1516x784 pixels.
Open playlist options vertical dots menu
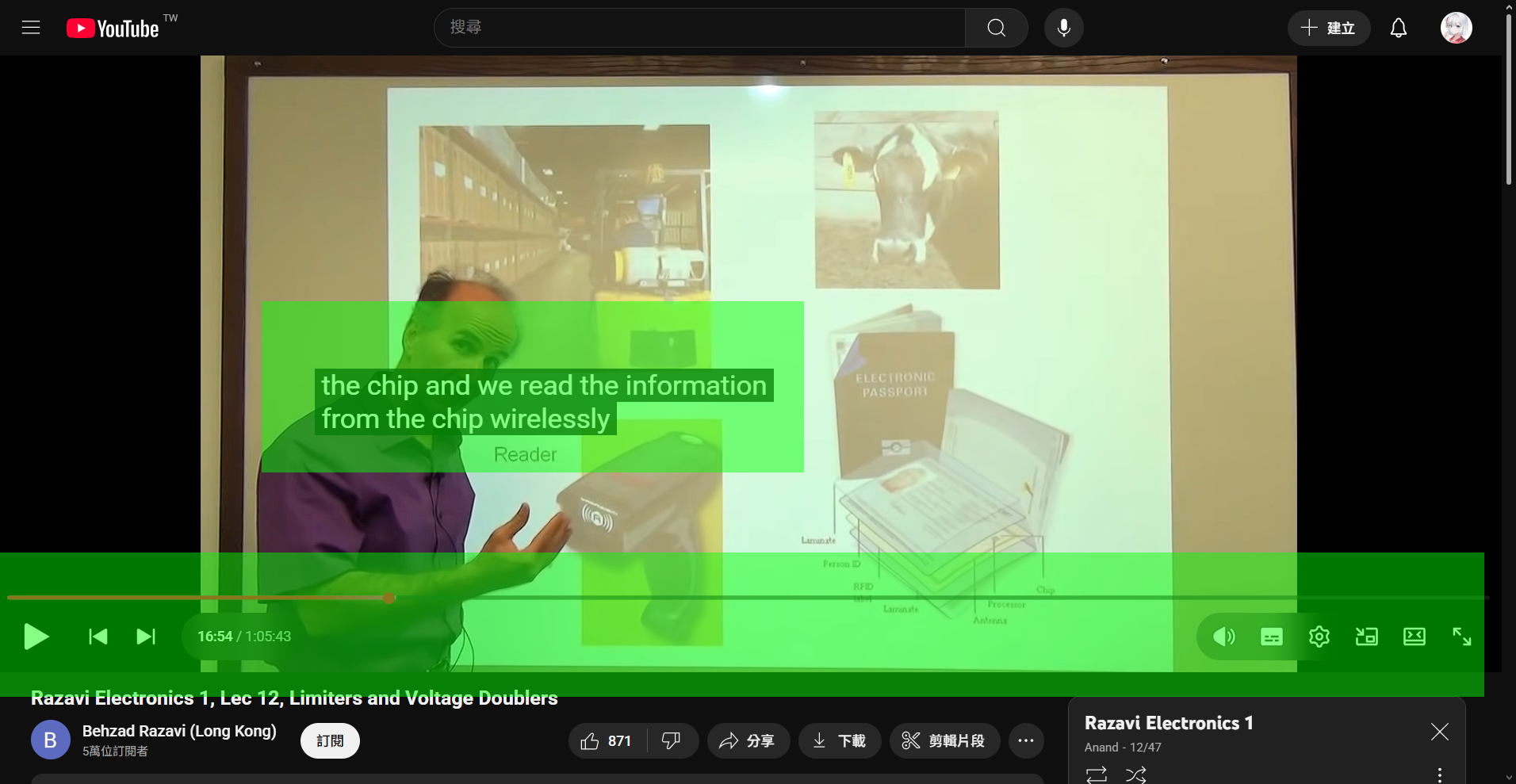[1440, 774]
